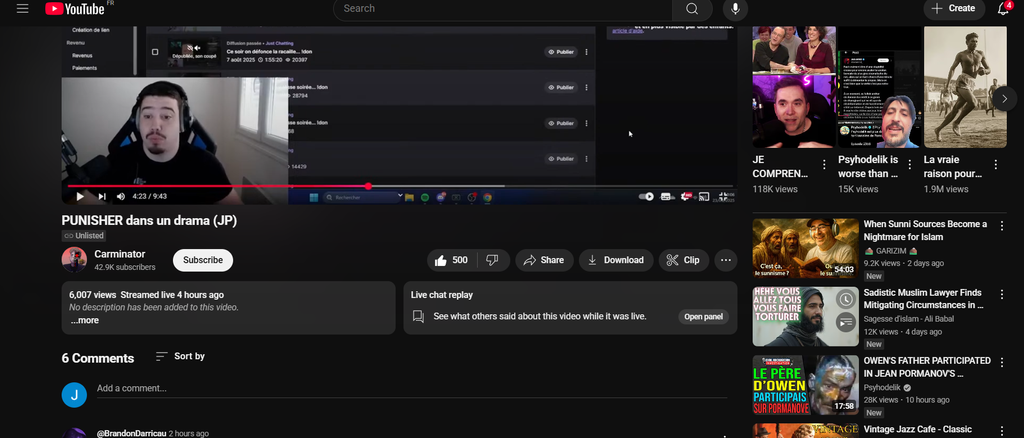Play the video with the play button

point(80,196)
